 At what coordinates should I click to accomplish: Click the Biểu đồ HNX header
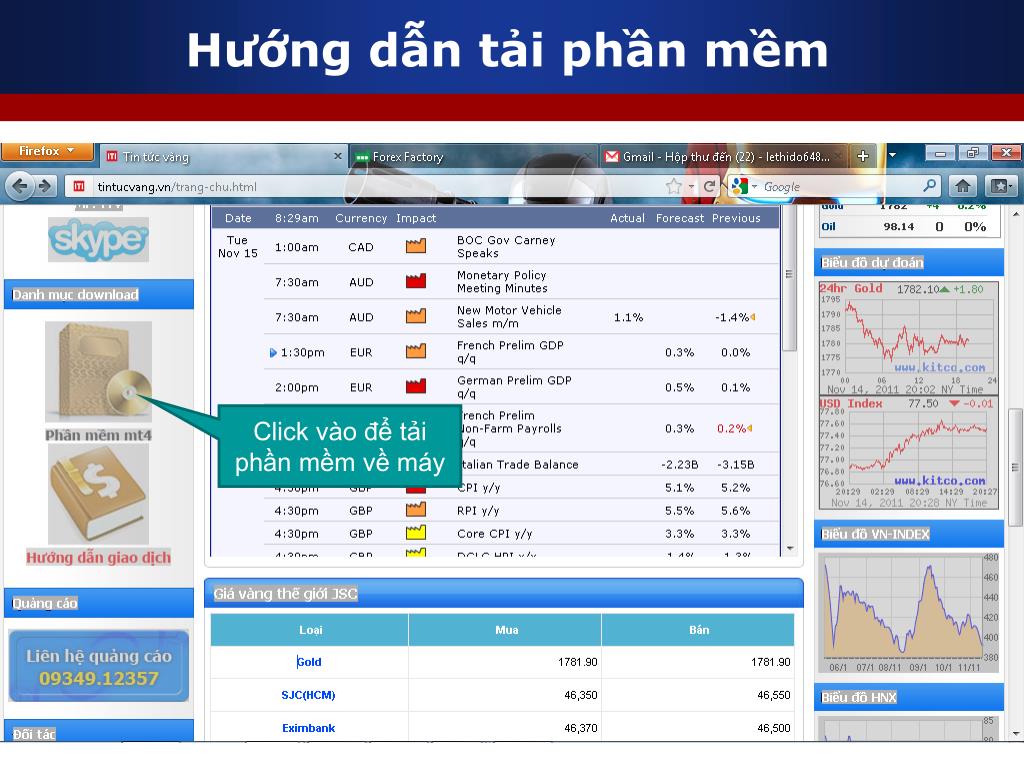(x=908, y=697)
